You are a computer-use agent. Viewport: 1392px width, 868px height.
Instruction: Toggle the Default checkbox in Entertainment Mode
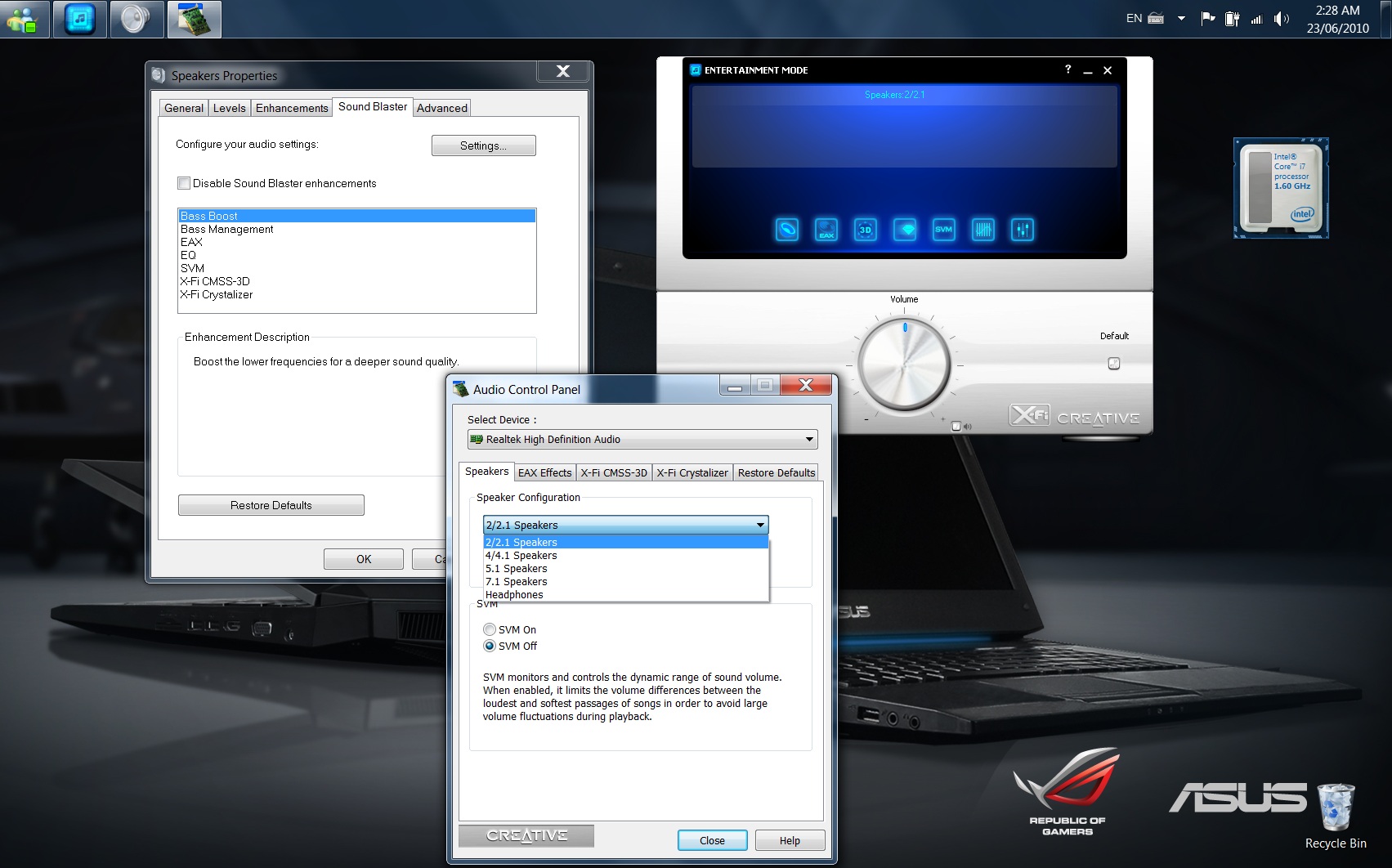pos(1113,363)
